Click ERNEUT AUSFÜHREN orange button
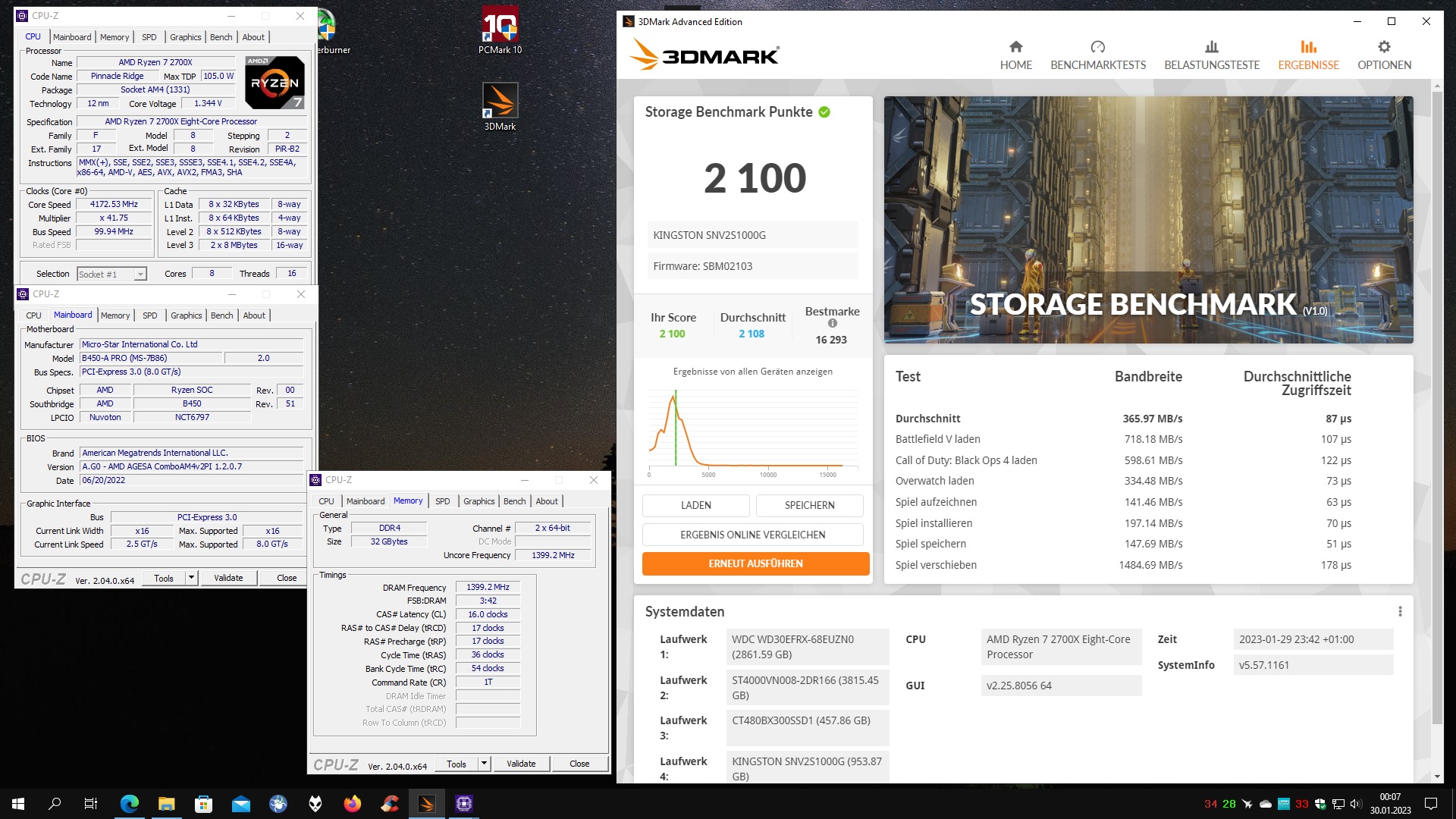1456x819 pixels. pyautogui.click(x=755, y=563)
